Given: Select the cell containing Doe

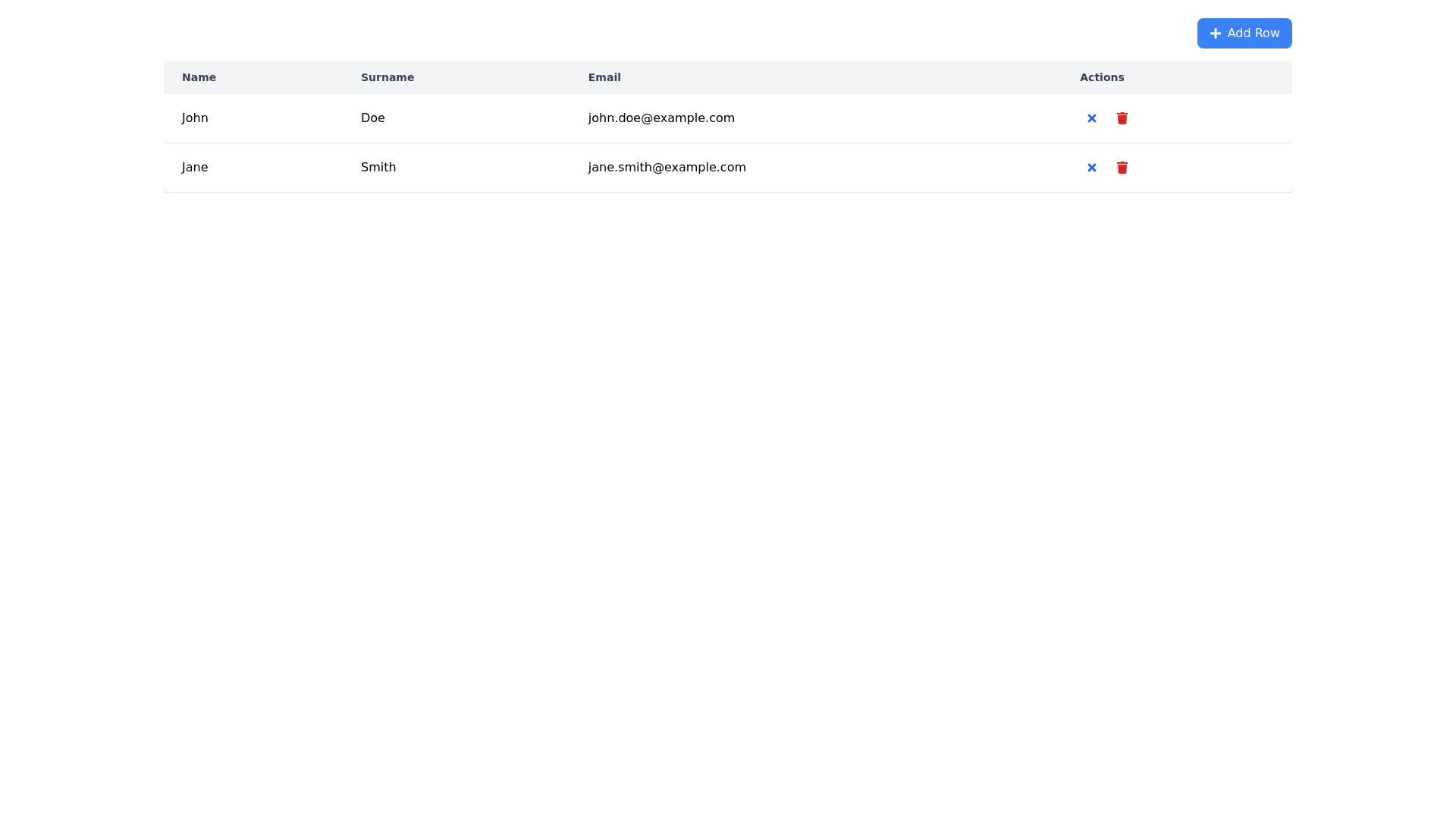Looking at the screenshot, I should [x=372, y=118].
